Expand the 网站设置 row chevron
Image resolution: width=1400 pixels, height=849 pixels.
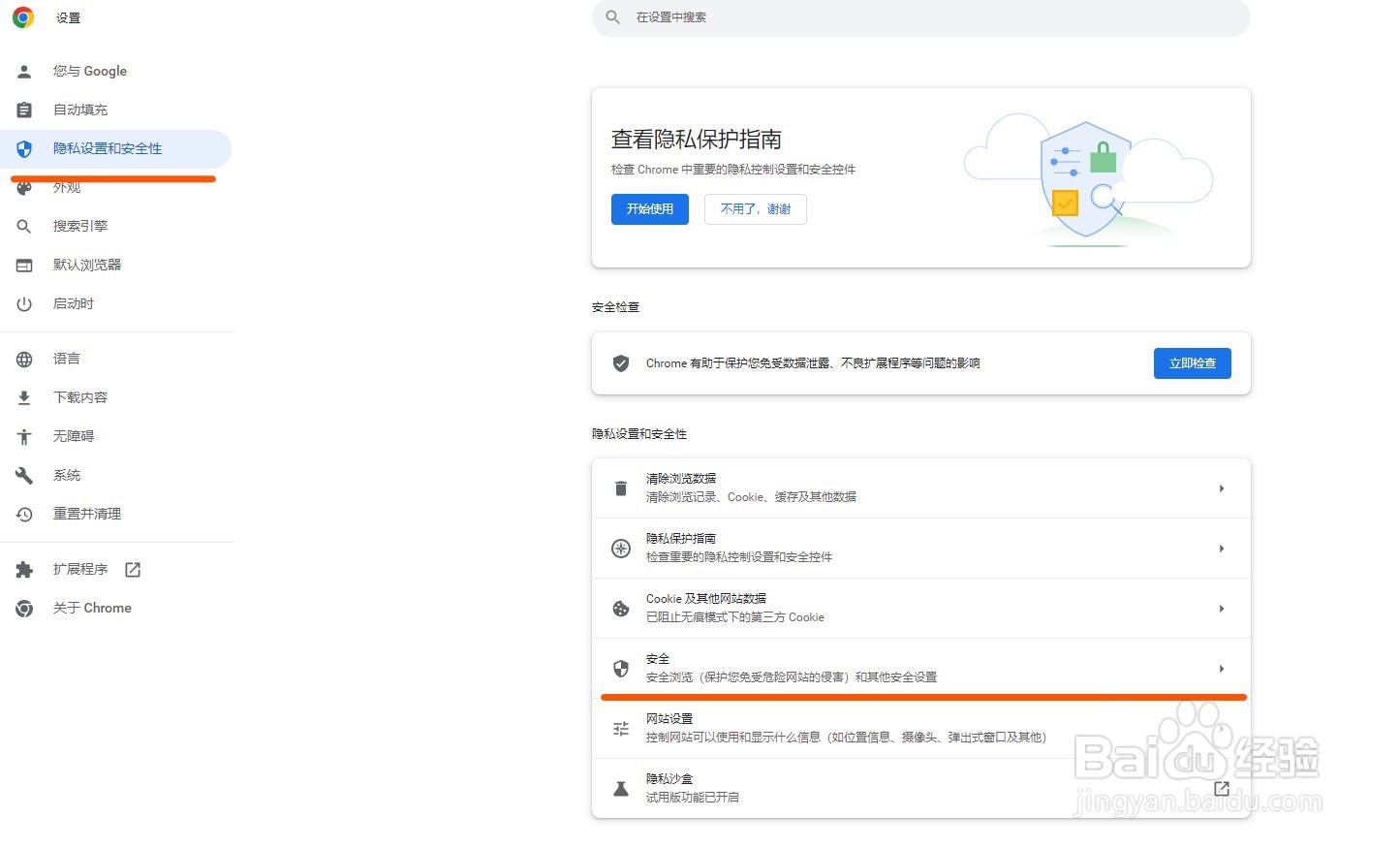1221,728
